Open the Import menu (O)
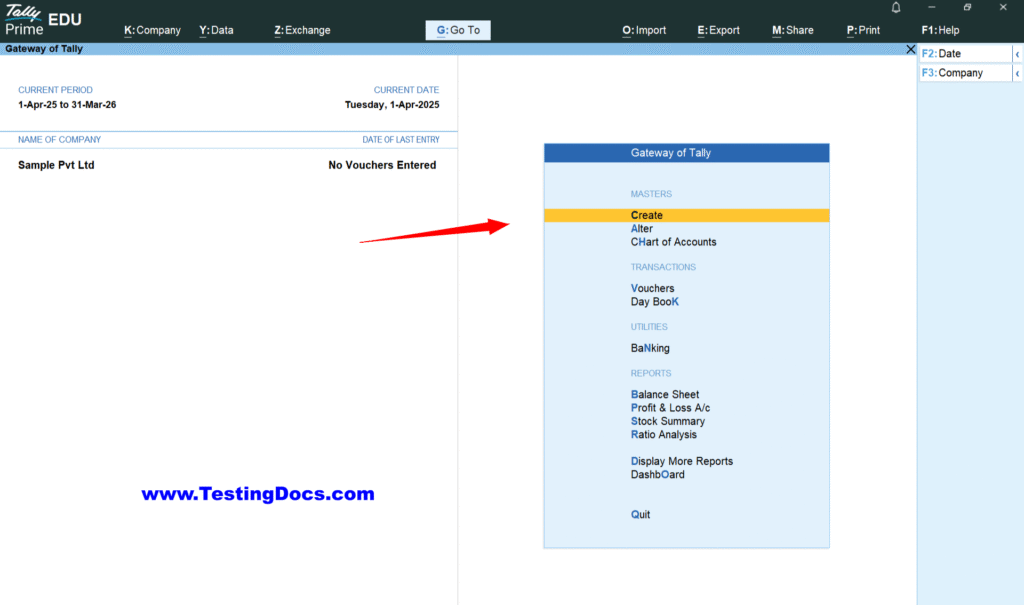 tap(644, 30)
